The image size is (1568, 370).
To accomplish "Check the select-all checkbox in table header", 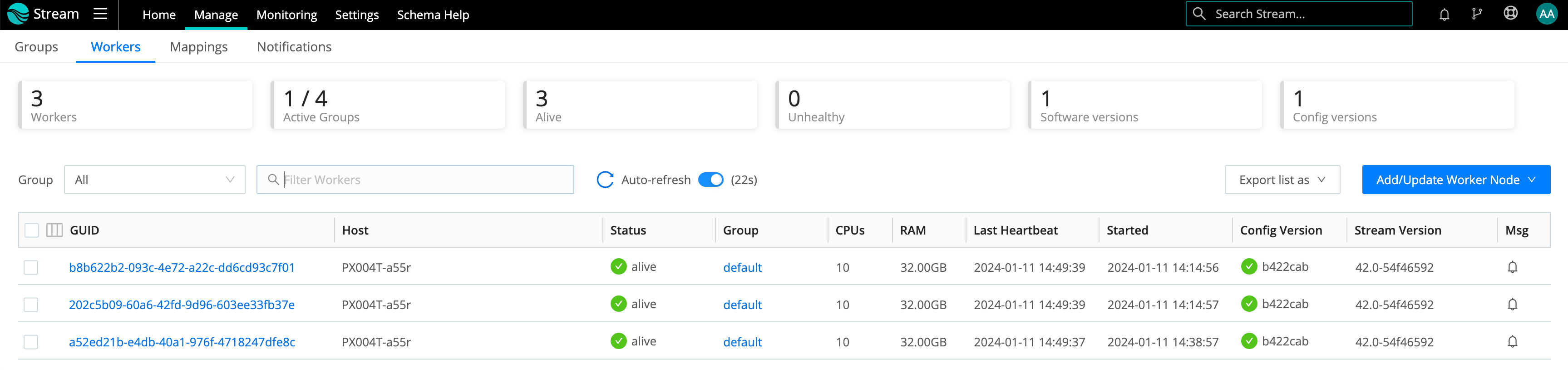I will pyautogui.click(x=32, y=230).
